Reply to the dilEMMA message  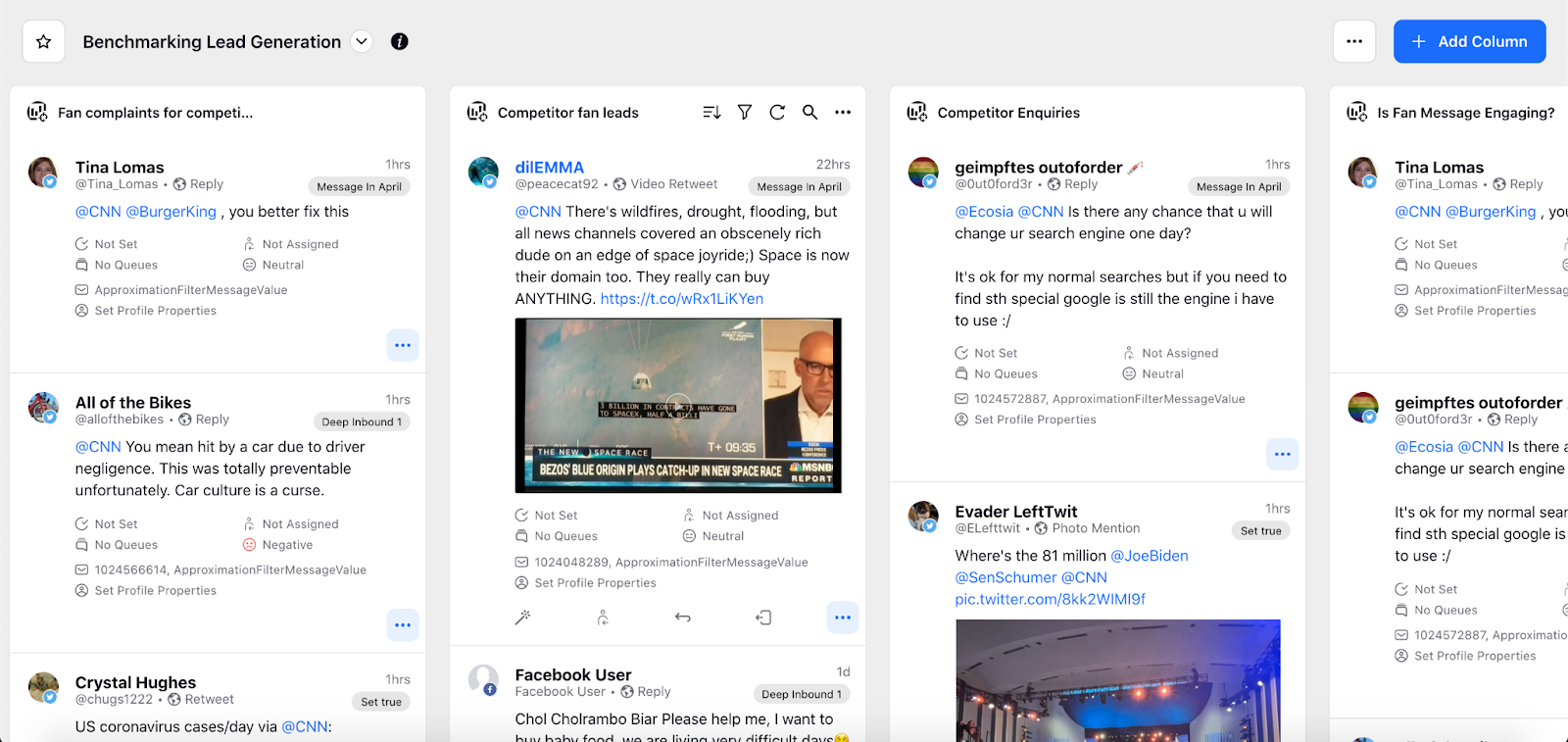click(x=683, y=618)
